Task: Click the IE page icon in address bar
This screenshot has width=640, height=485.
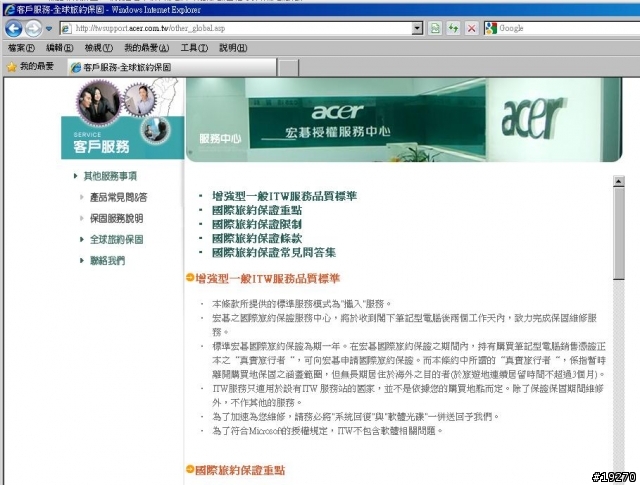Action: (x=66, y=29)
